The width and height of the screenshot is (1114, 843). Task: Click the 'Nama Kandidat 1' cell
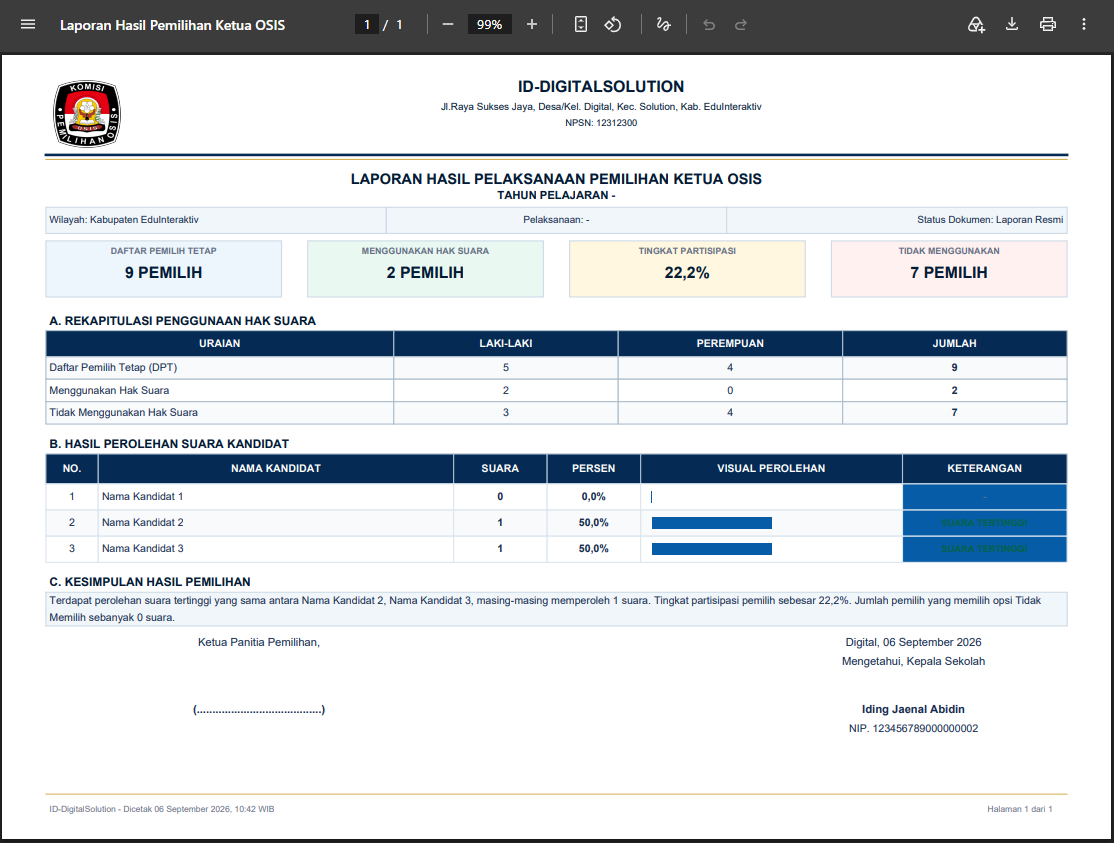[276, 496]
